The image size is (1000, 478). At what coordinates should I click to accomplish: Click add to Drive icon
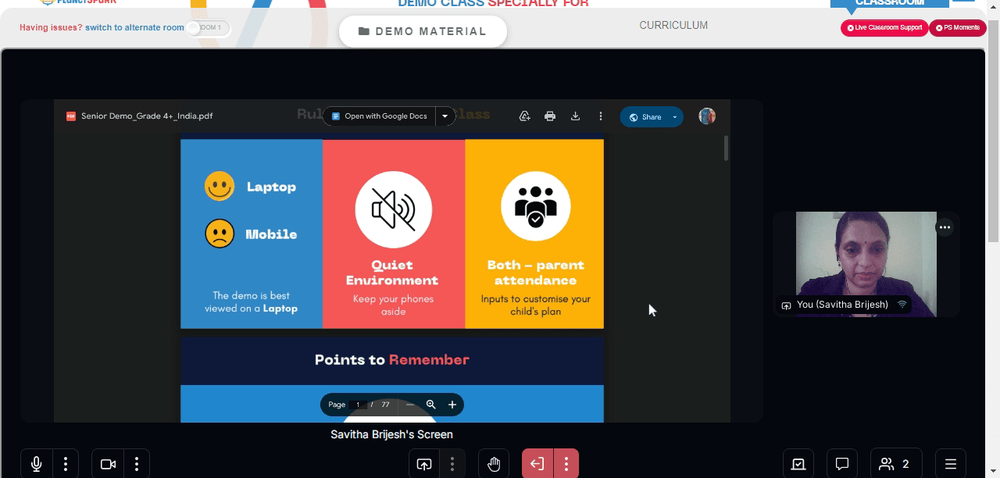click(x=525, y=117)
